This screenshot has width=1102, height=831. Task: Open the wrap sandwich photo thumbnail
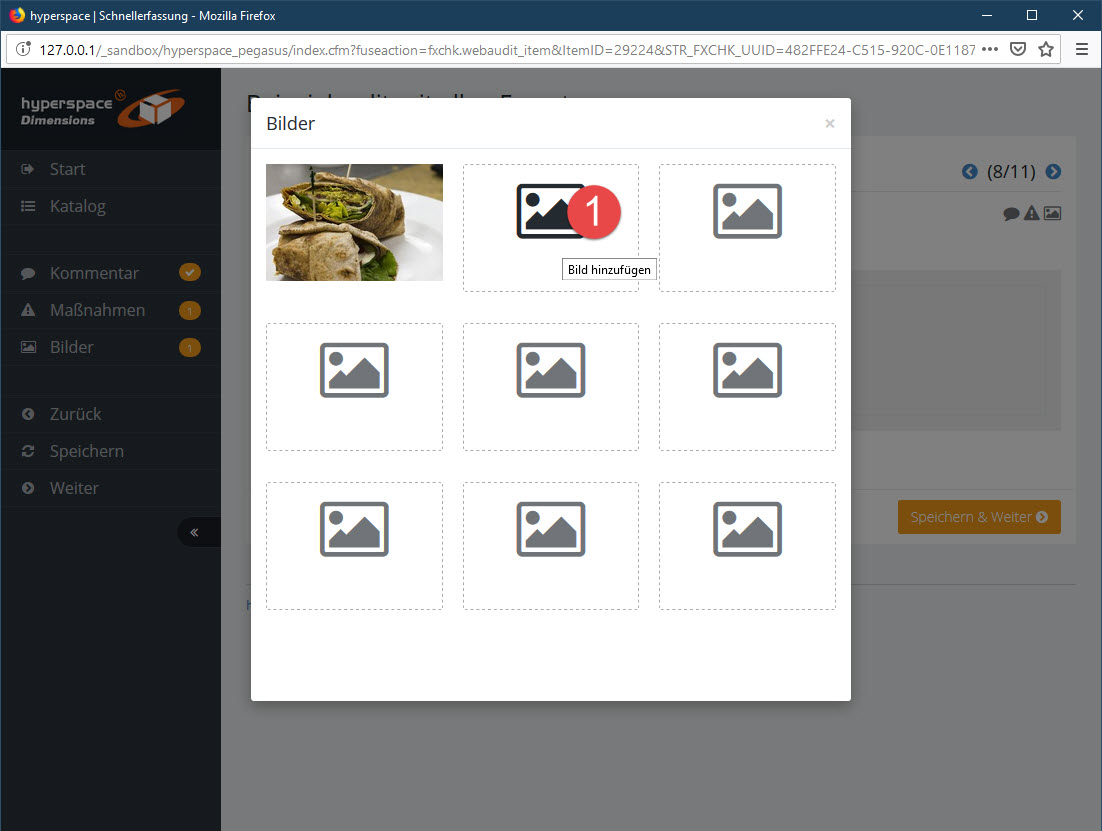point(354,222)
